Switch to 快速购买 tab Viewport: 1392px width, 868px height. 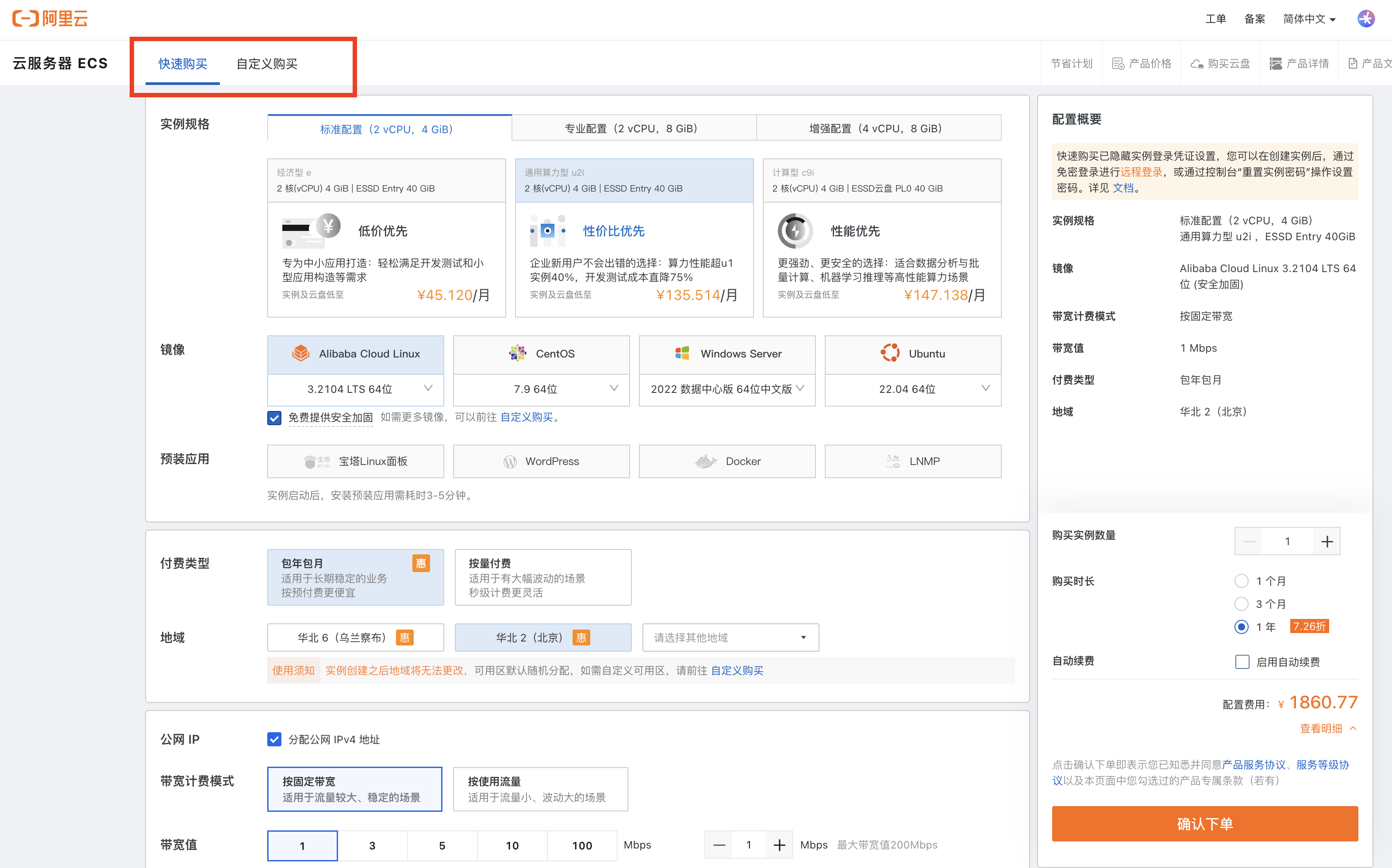click(183, 64)
